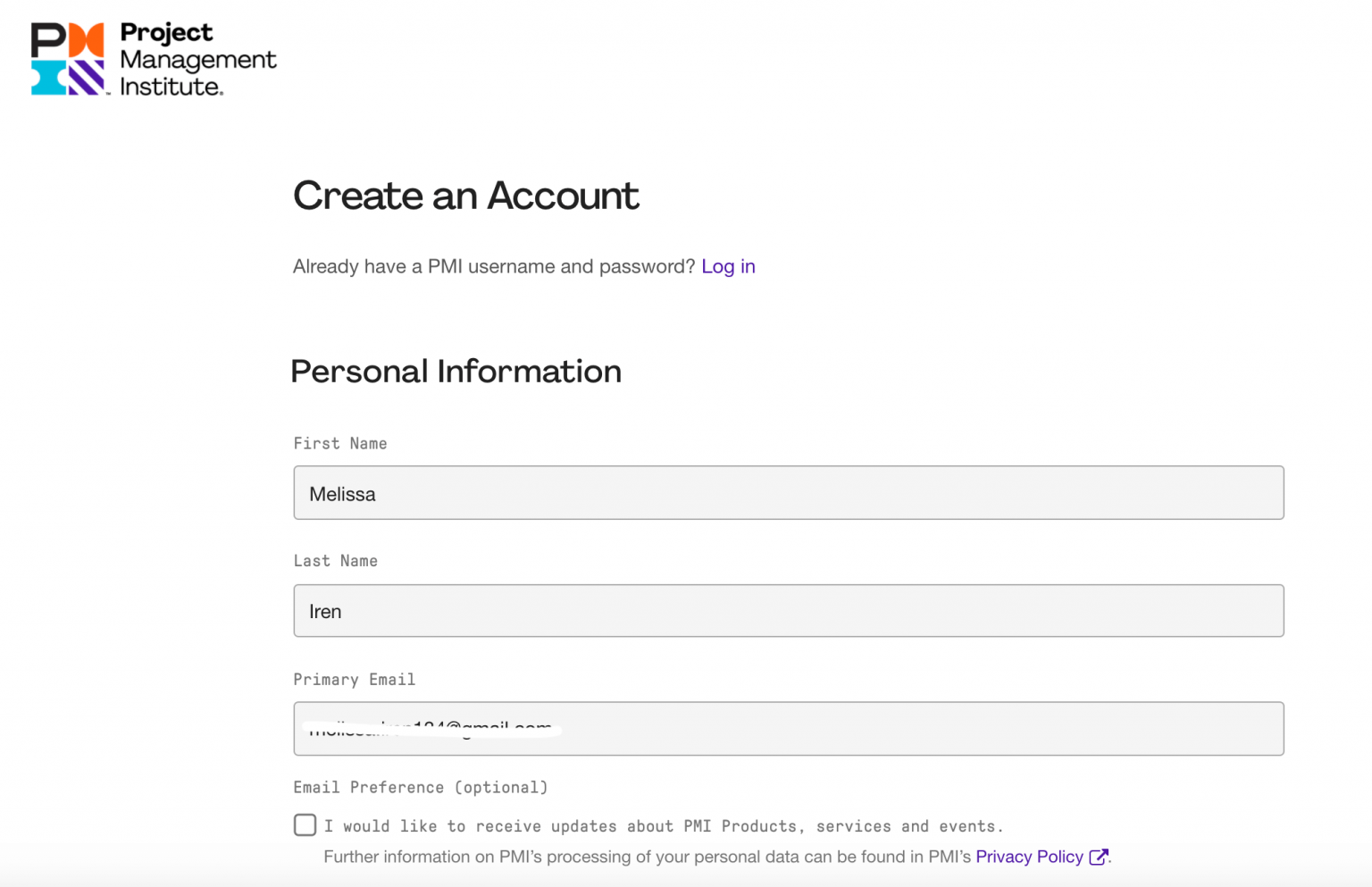Click the 'Last Name' field label
The image size is (1372, 887).
tap(336, 561)
